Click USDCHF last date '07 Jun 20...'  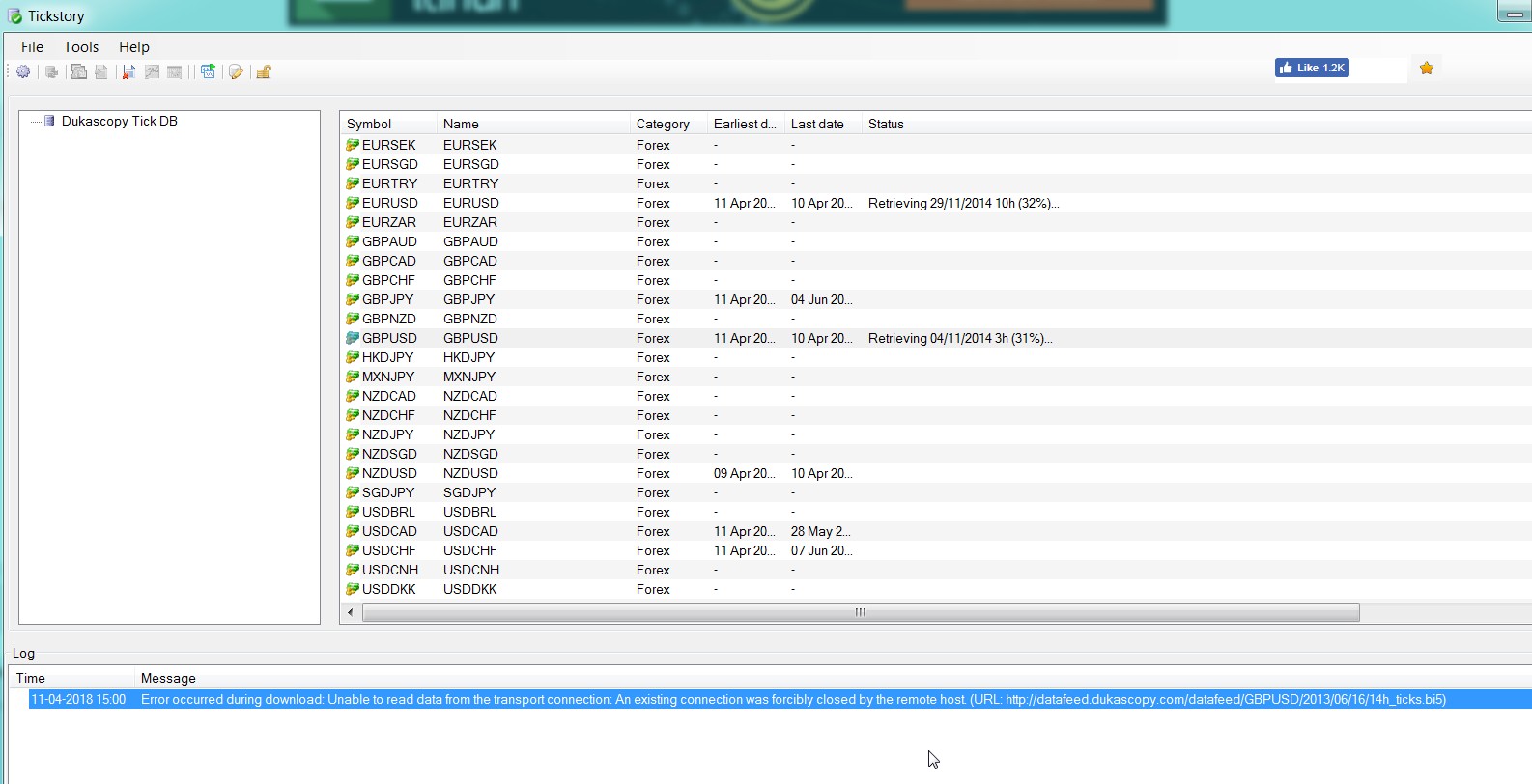click(822, 550)
